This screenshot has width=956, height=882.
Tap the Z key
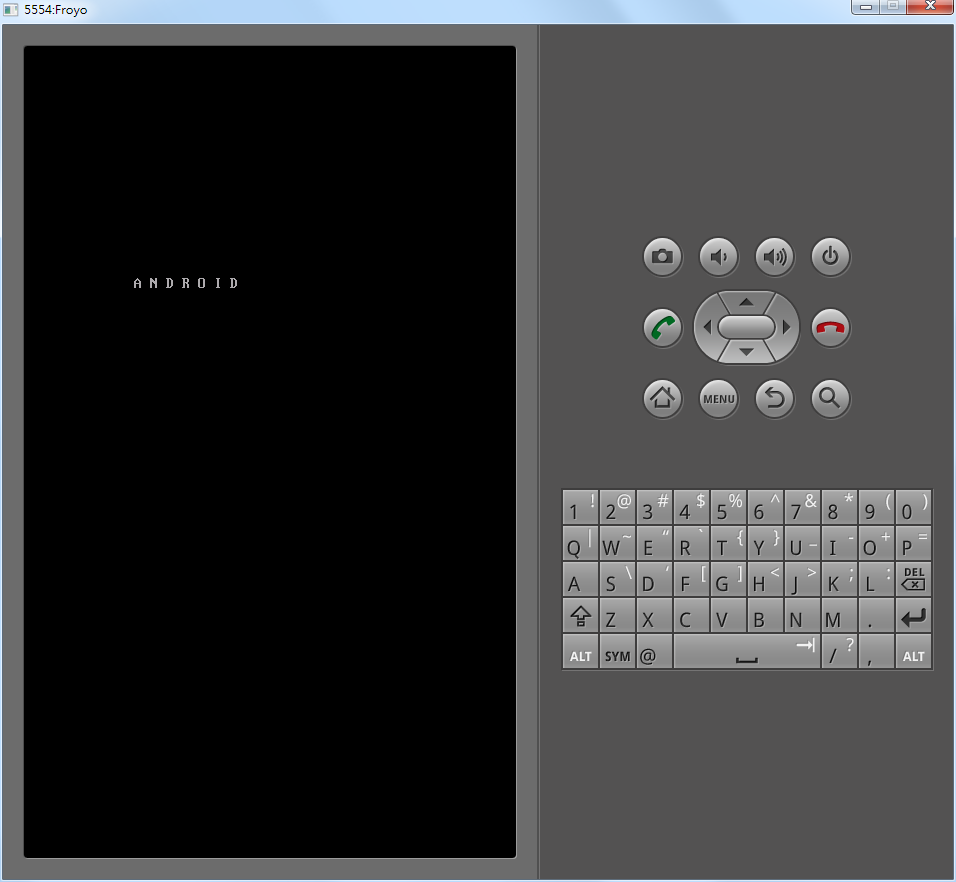click(618, 616)
